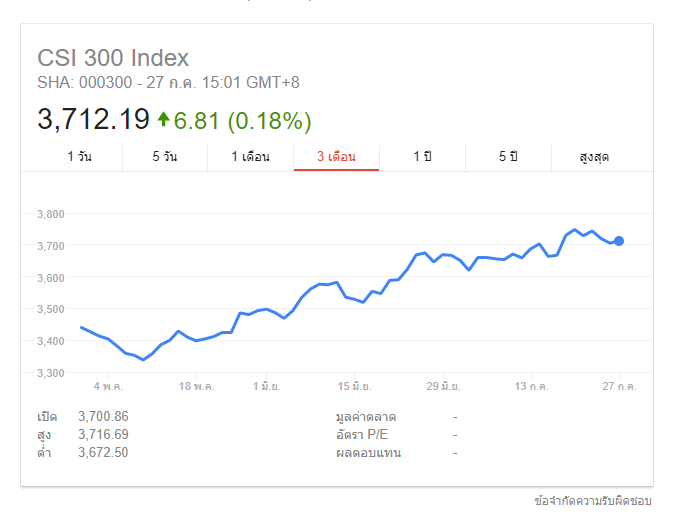The width and height of the screenshot is (681, 520).
Task: Click the 4 พ.ค. date axis label
Action: pos(108,386)
